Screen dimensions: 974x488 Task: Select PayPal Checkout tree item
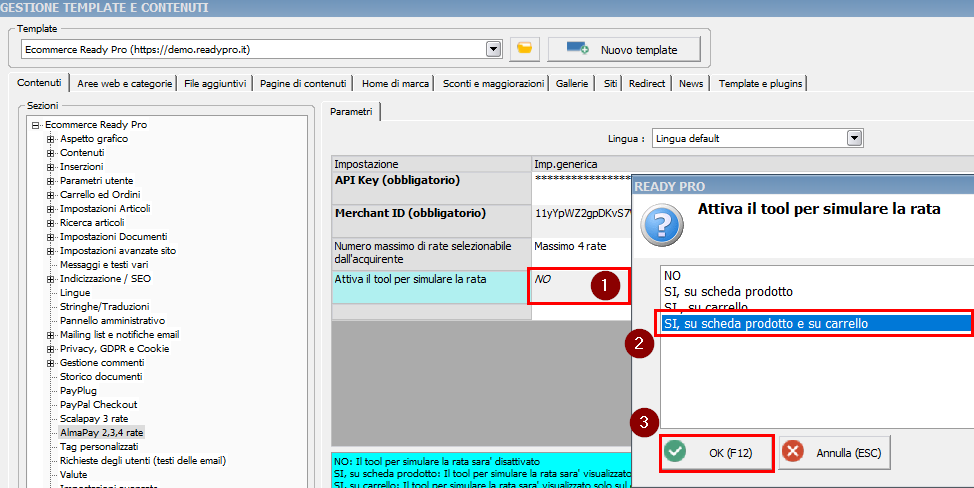98,404
